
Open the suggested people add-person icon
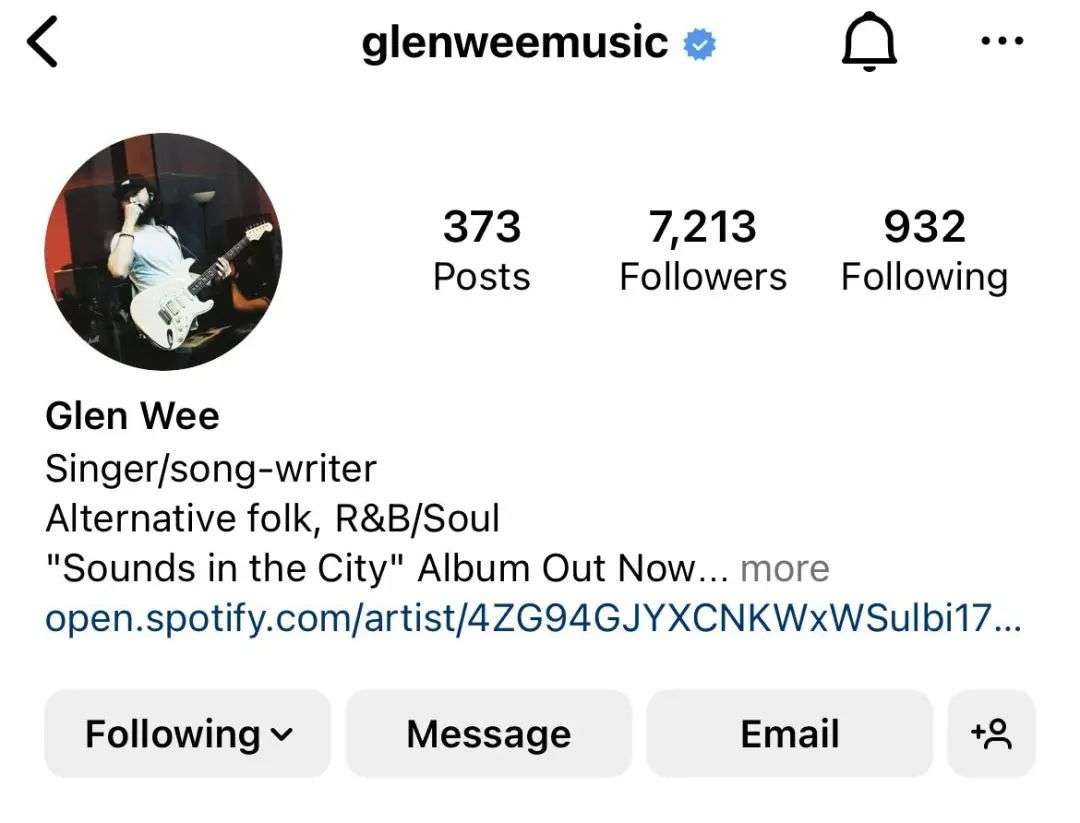pos(991,733)
